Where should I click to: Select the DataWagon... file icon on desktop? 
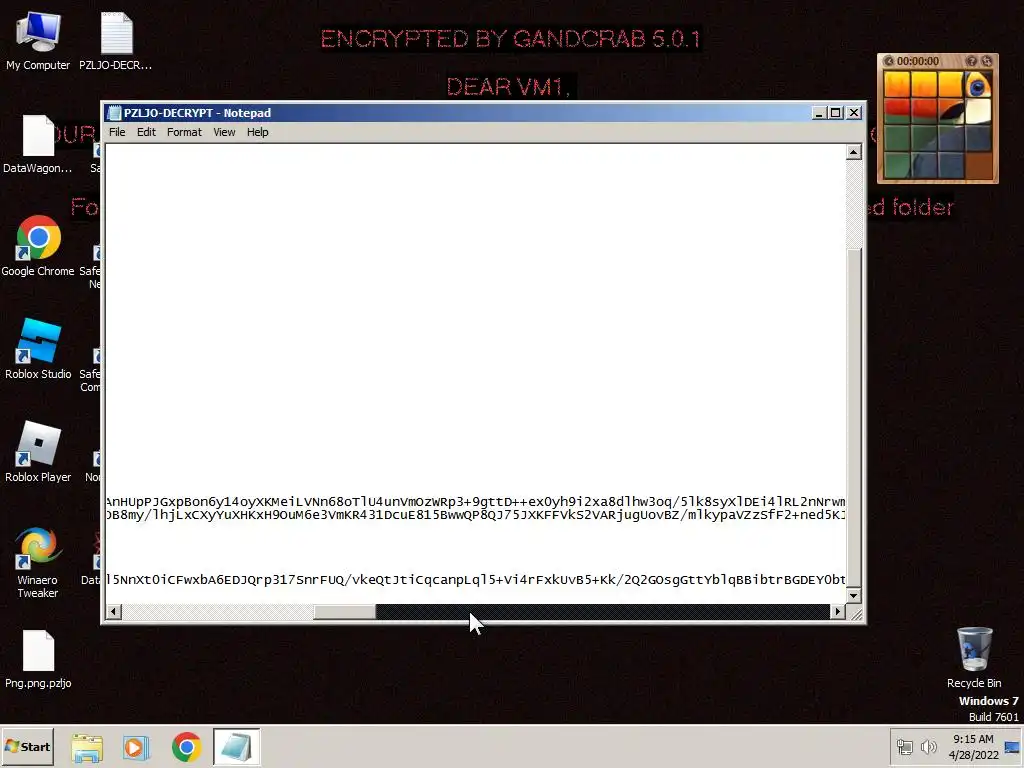[x=38, y=144]
